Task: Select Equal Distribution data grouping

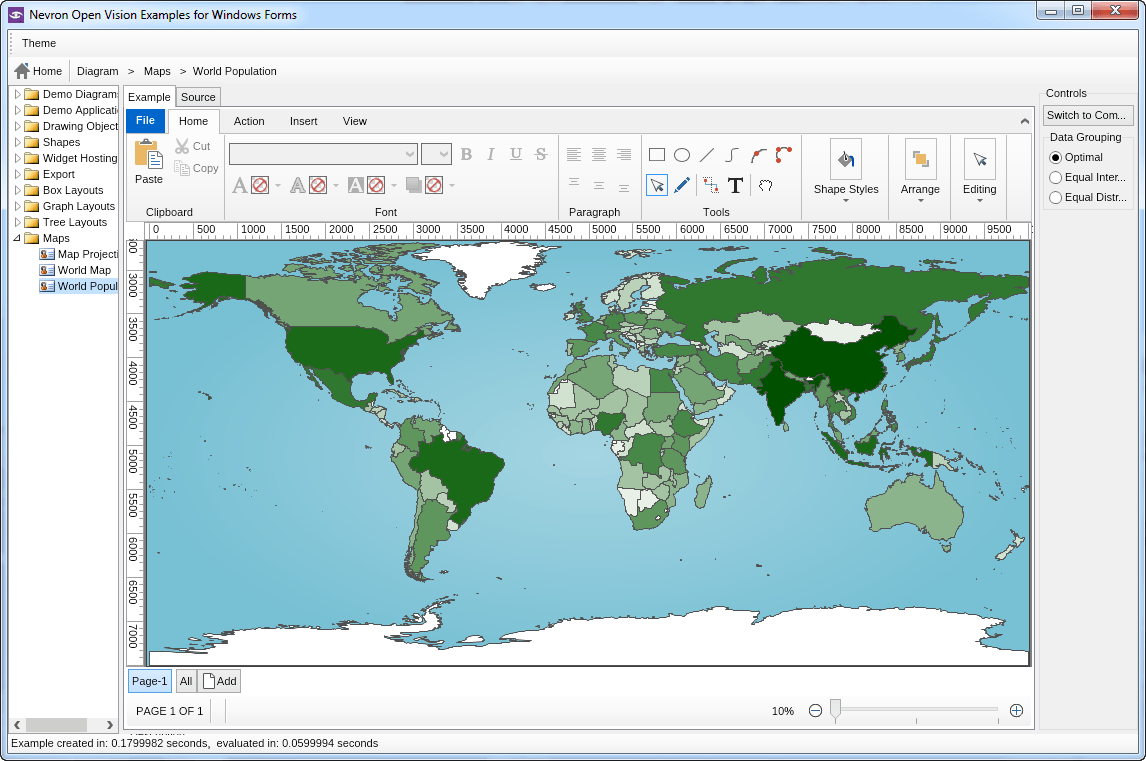Action: [1055, 198]
